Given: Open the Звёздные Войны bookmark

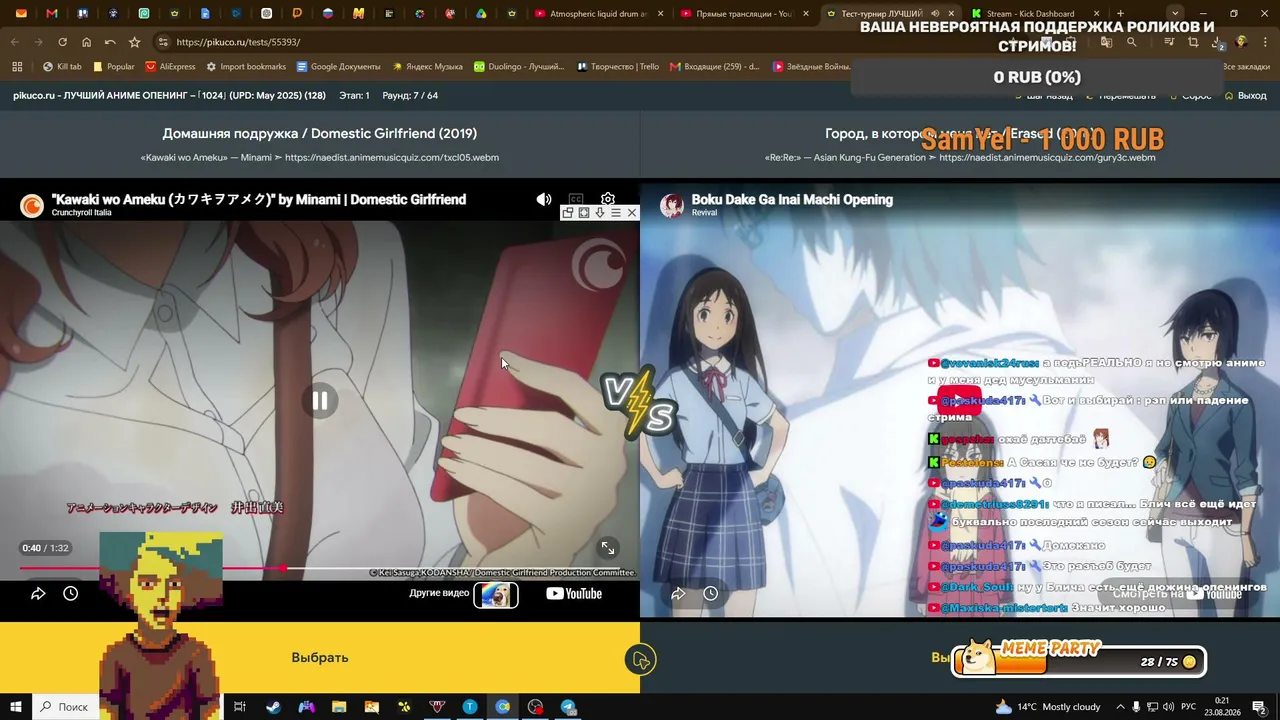Looking at the screenshot, I should [810, 67].
